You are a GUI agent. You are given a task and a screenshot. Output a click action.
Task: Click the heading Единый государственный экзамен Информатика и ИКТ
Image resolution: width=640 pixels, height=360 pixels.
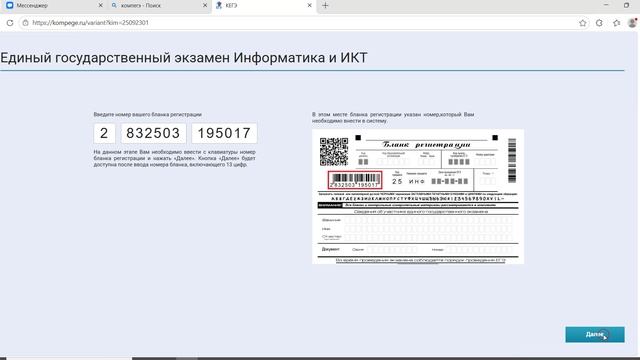pyautogui.click(x=184, y=58)
